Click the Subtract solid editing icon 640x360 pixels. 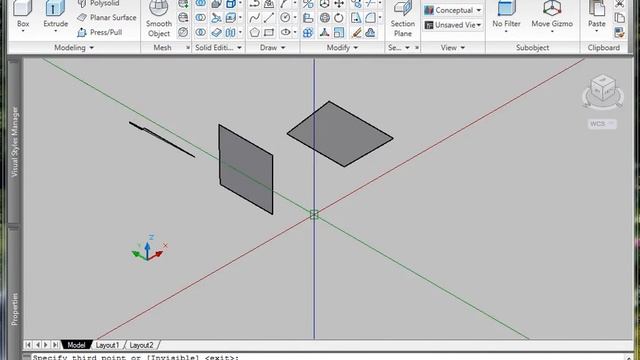point(200,18)
